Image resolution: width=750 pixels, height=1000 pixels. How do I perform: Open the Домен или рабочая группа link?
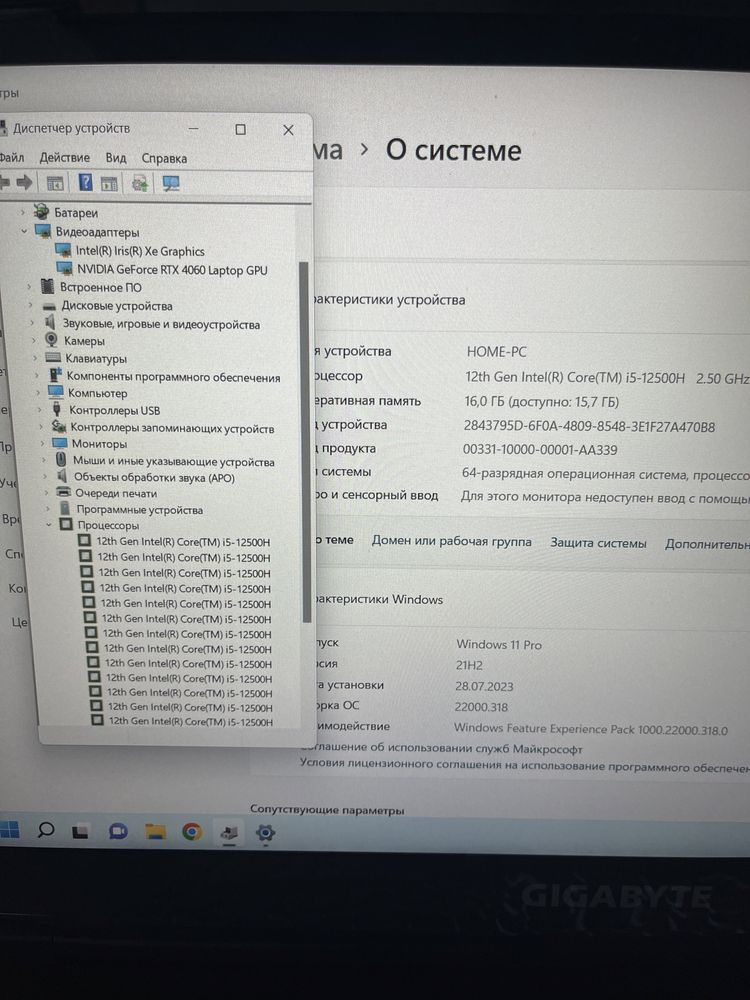[452, 541]
